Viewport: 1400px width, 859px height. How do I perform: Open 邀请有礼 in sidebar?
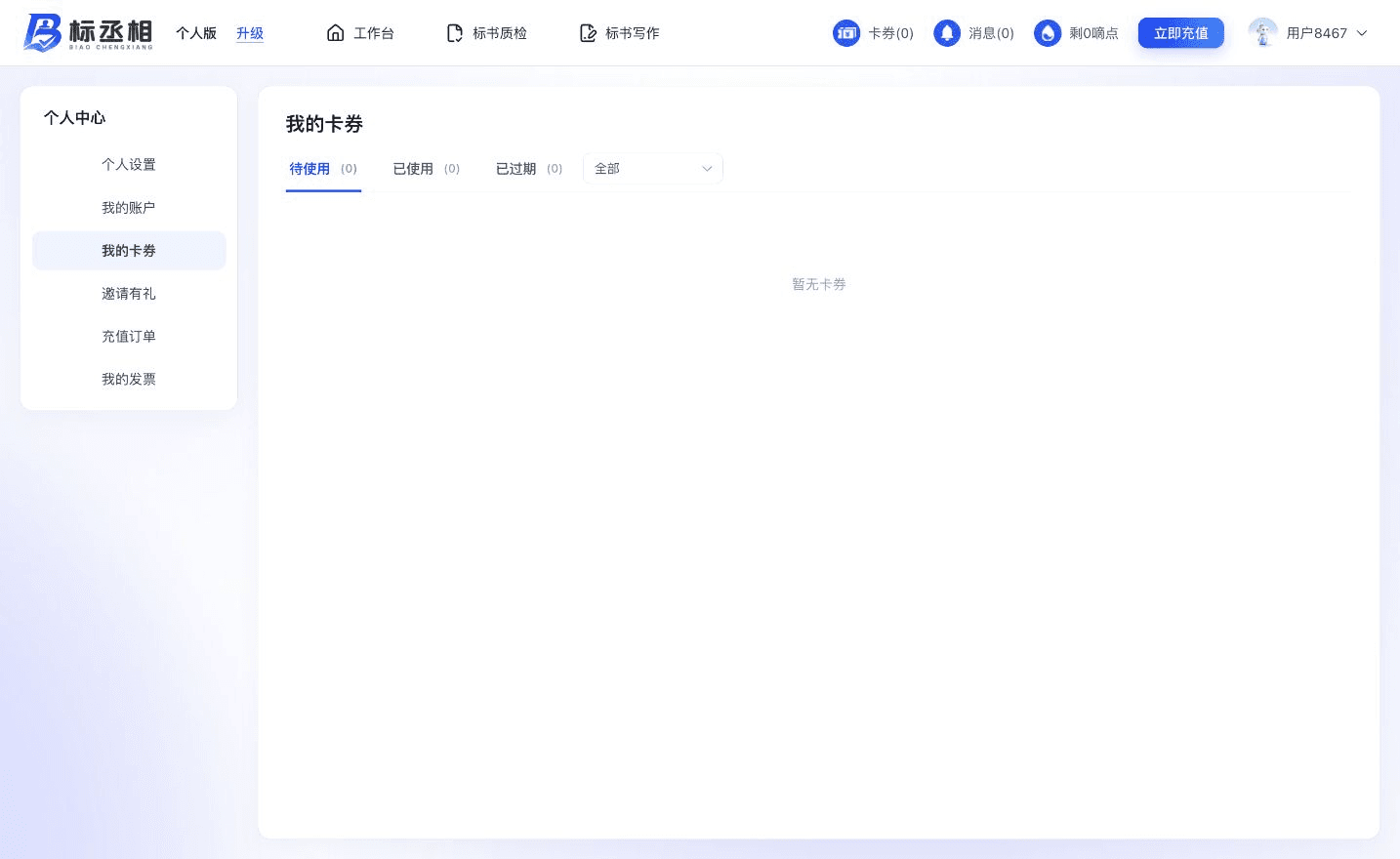(x=129, y=294)
